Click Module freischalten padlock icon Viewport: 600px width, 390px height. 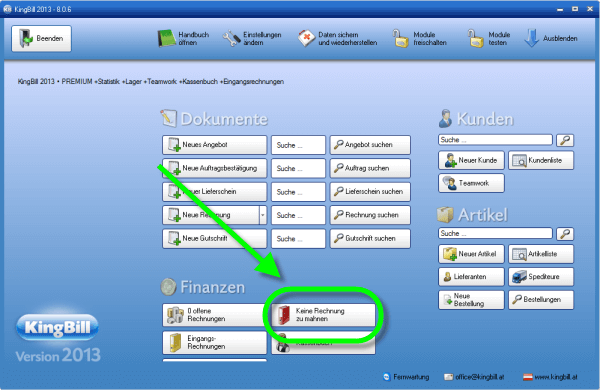coord(400,38)
